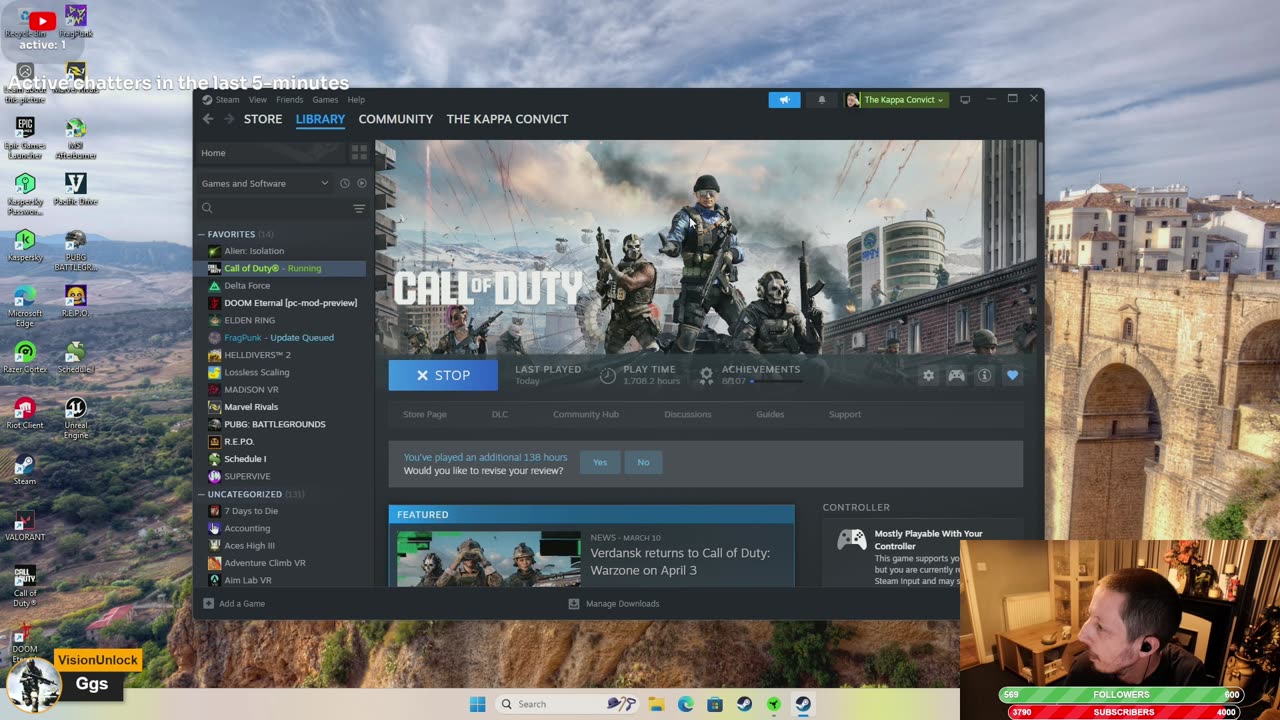Viewport: 1280px width, 720px height.
Task: Switch library to grid collections view
Action: click(x=359, y=153)
